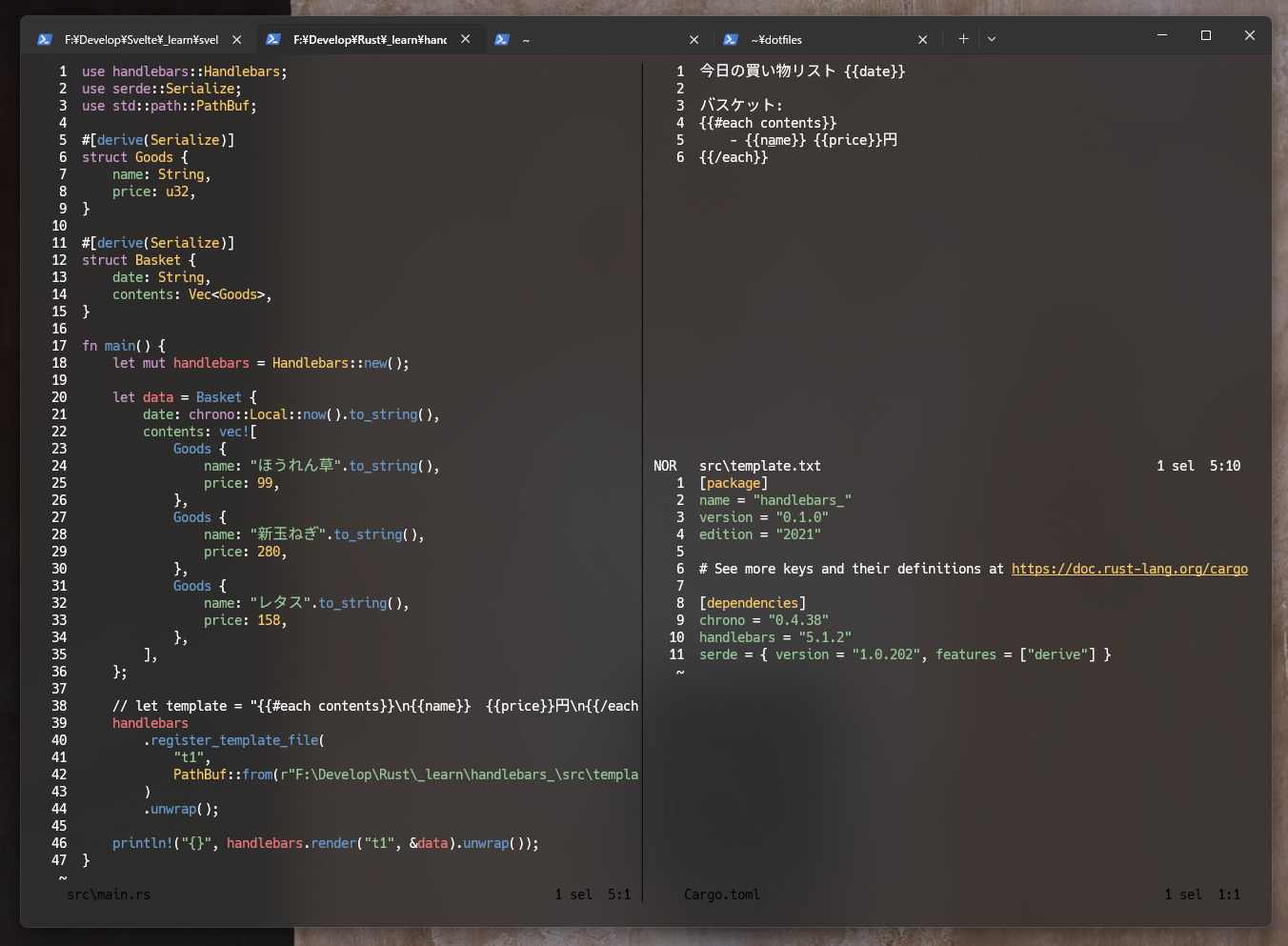Click the tilde line marker below Cargo.toml content
The width and height of the screenshot is (1288, 946).
[679, 672]
